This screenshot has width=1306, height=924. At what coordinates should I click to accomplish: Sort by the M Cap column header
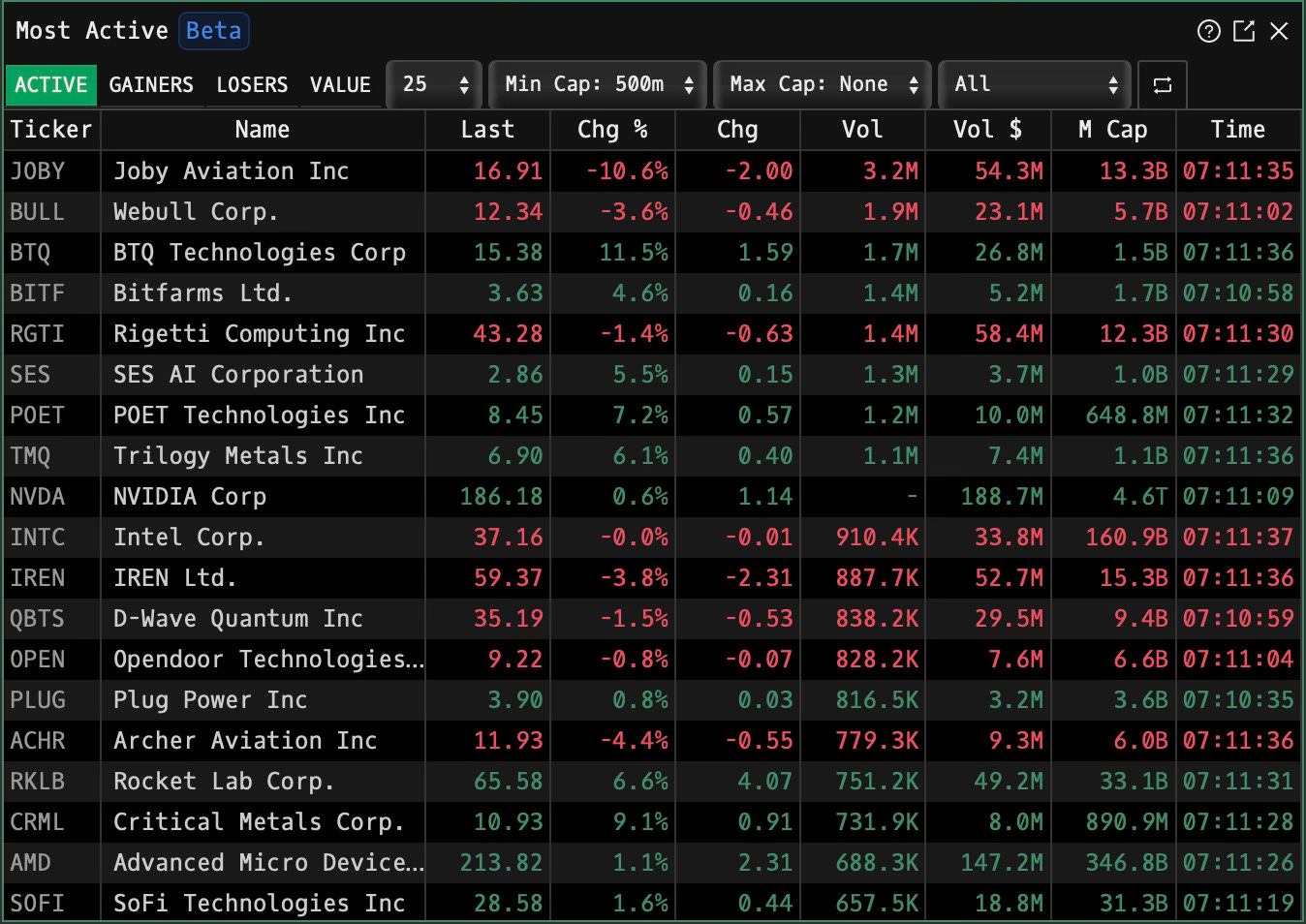[x=1113, y=130]
